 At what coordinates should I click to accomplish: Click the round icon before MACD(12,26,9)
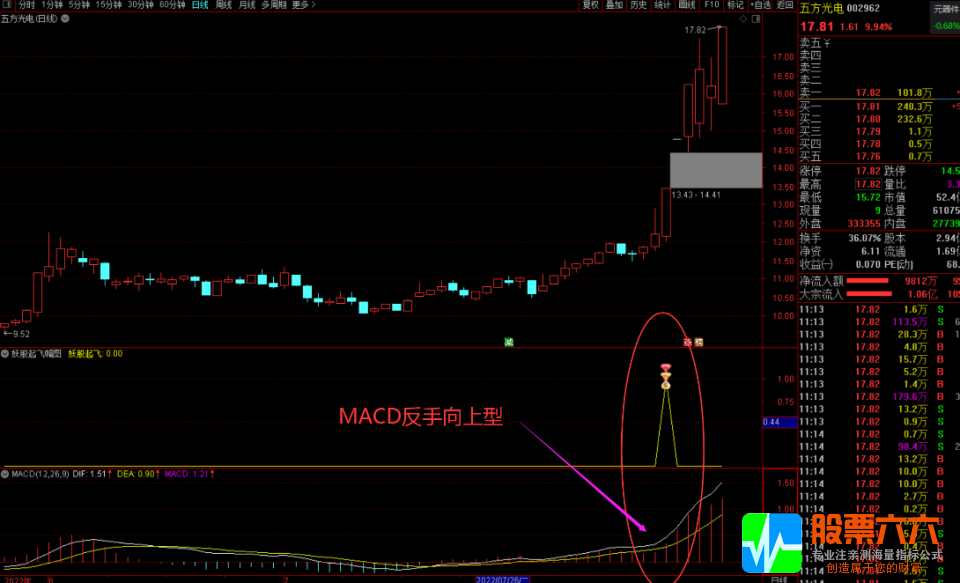(5, 472)
